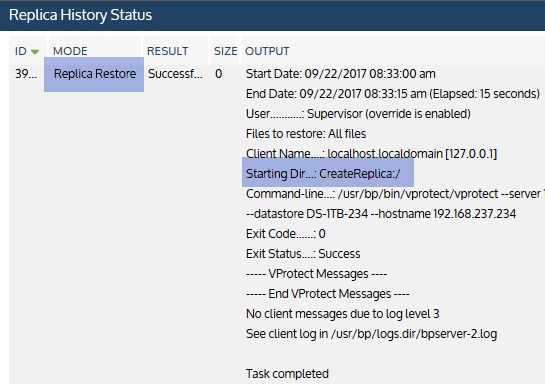Click the OUTPUT column header

267,51
